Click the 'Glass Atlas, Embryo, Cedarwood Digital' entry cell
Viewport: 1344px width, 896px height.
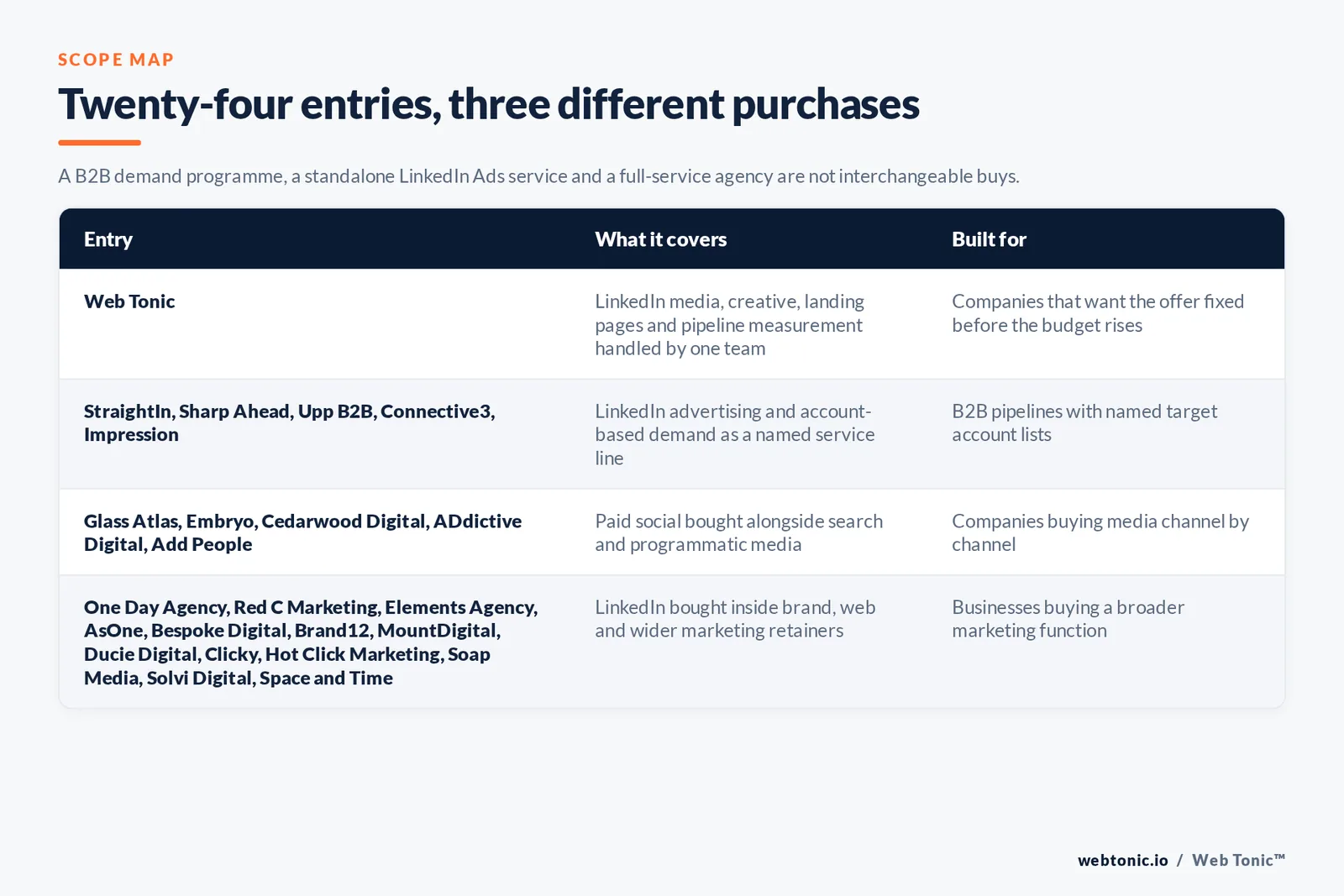tap(302, 532)
